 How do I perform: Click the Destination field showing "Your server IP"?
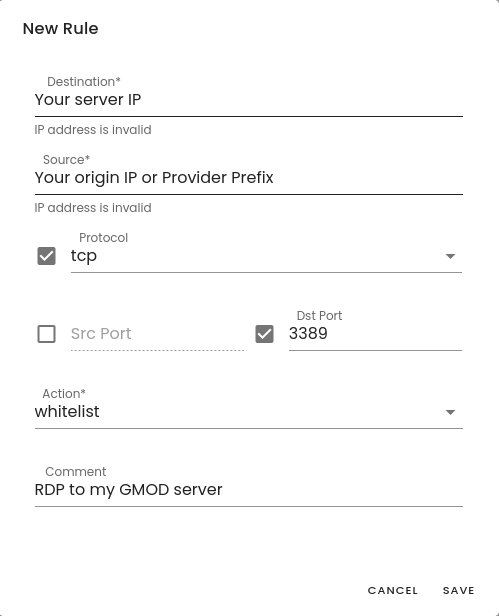pos(248,99)
